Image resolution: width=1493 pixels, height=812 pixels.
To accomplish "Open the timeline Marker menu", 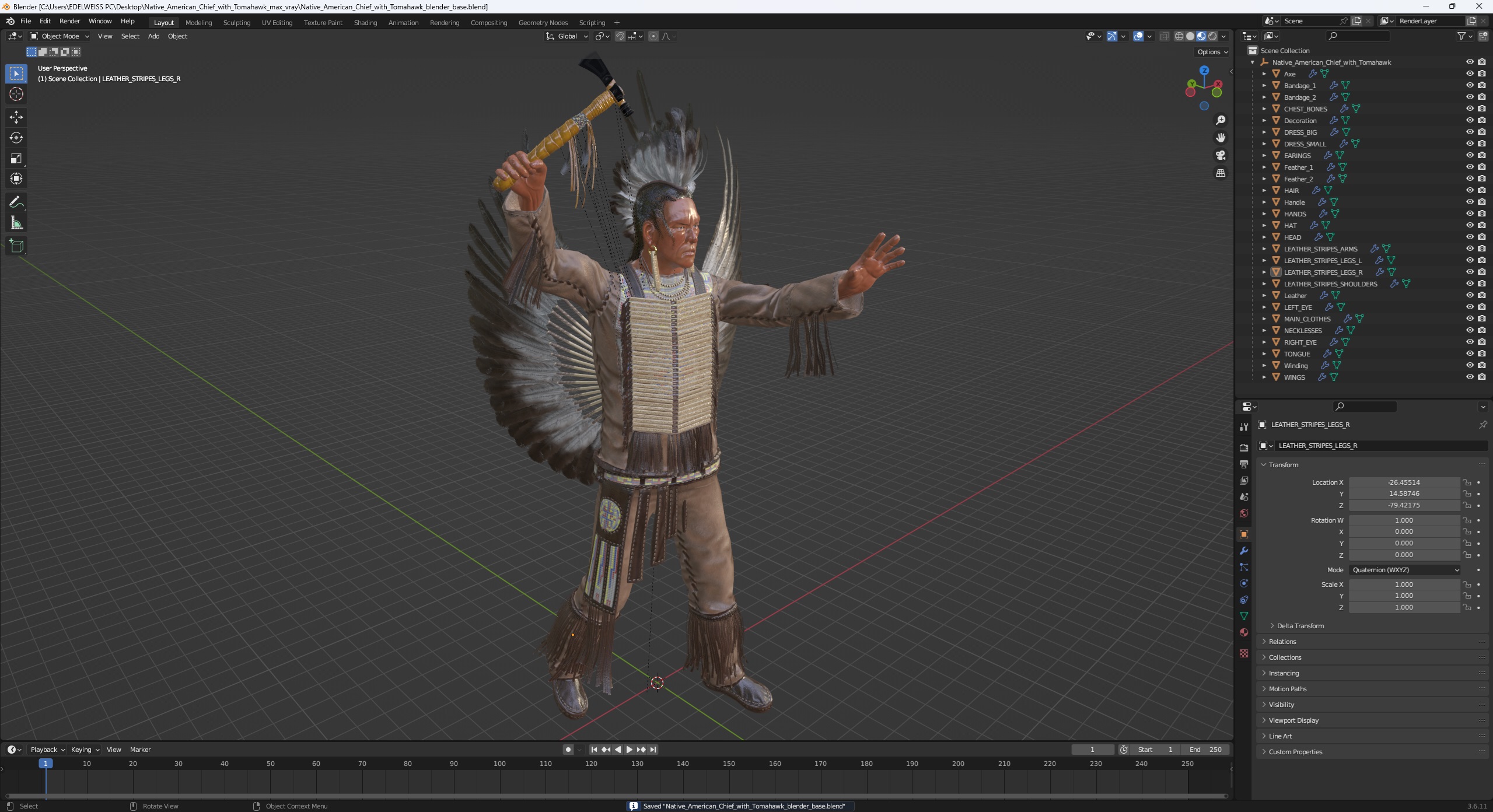I will 140,750.
